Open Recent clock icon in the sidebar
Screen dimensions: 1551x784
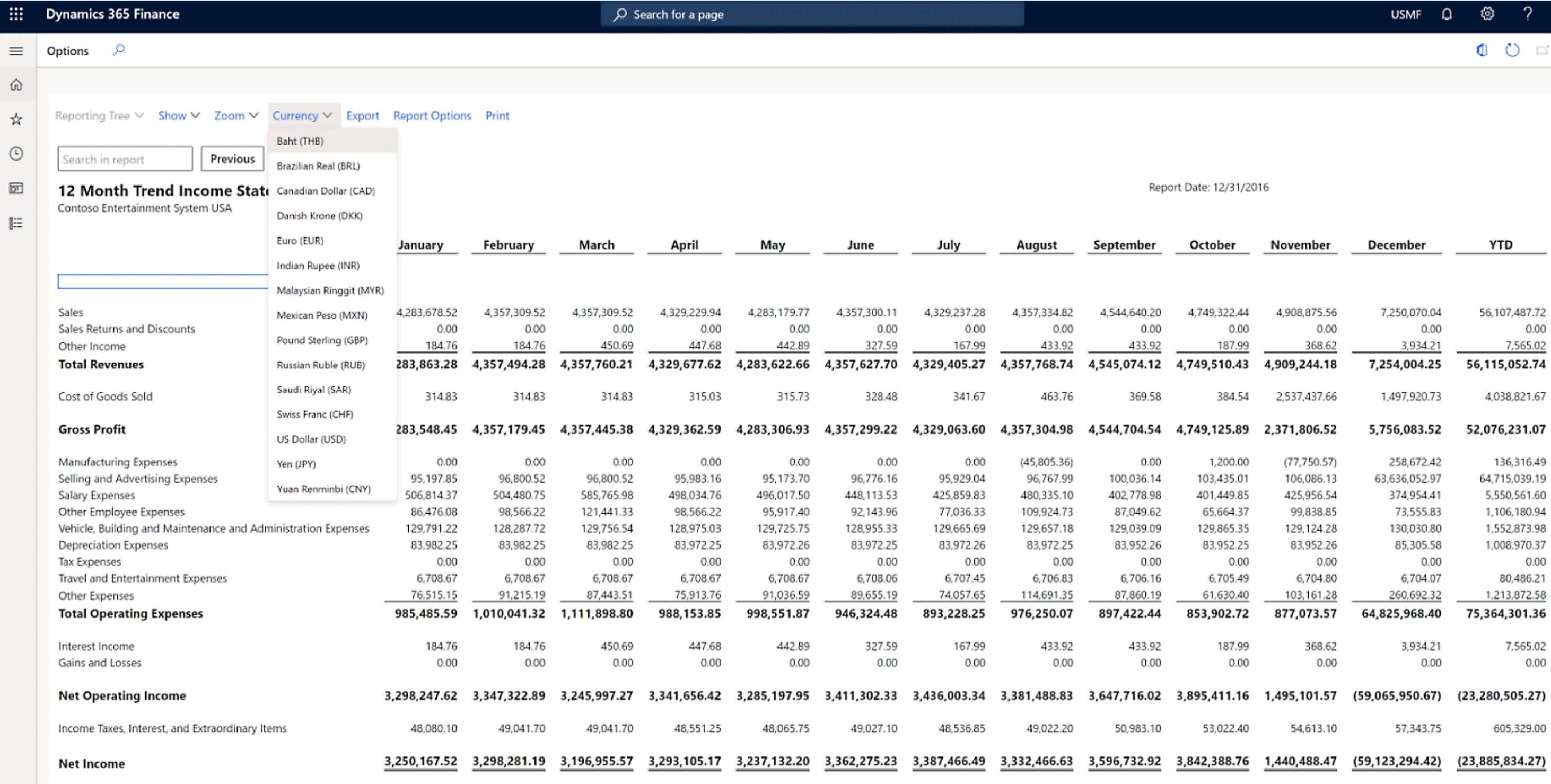16,154
